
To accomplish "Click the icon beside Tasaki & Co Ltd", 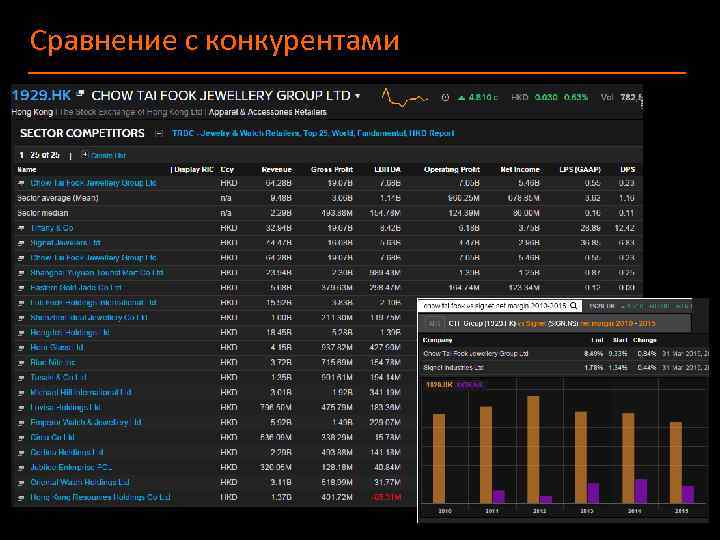I will (21, 378).
